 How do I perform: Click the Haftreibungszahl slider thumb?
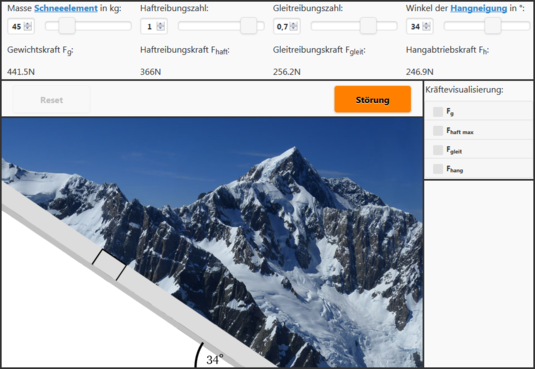coord(248,26)
